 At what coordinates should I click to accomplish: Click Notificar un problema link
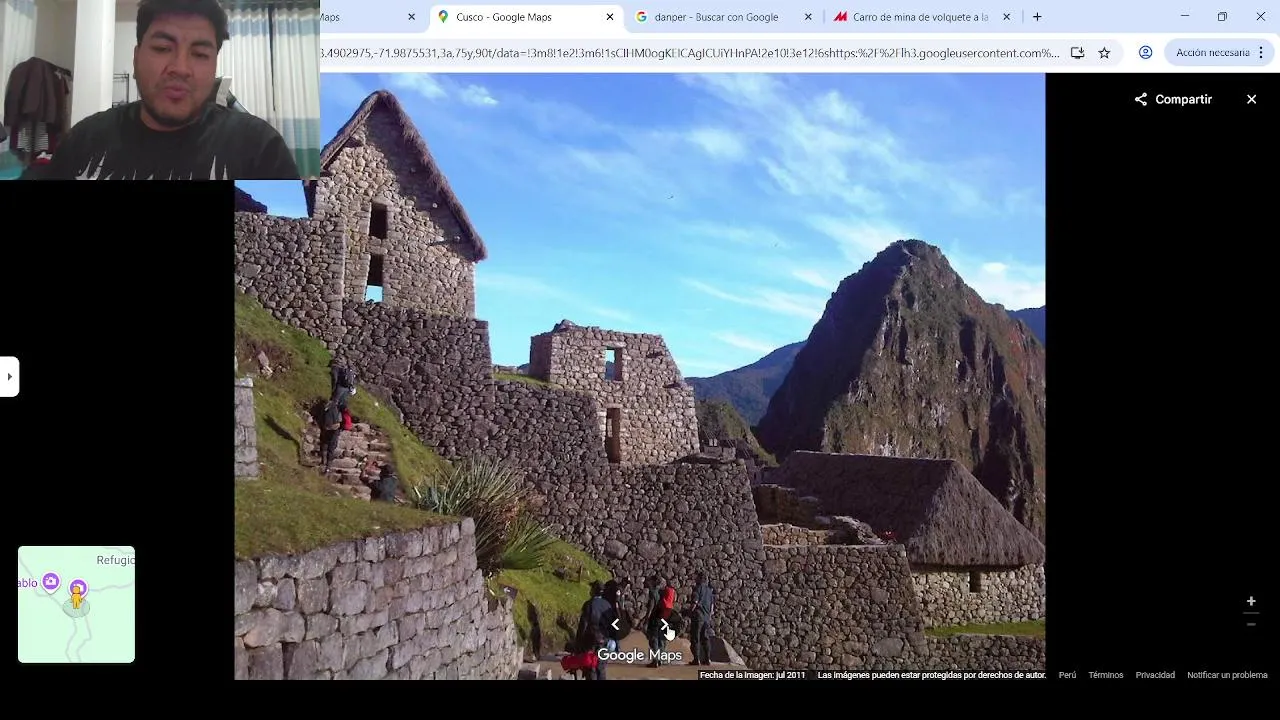tap(1227, 675)
